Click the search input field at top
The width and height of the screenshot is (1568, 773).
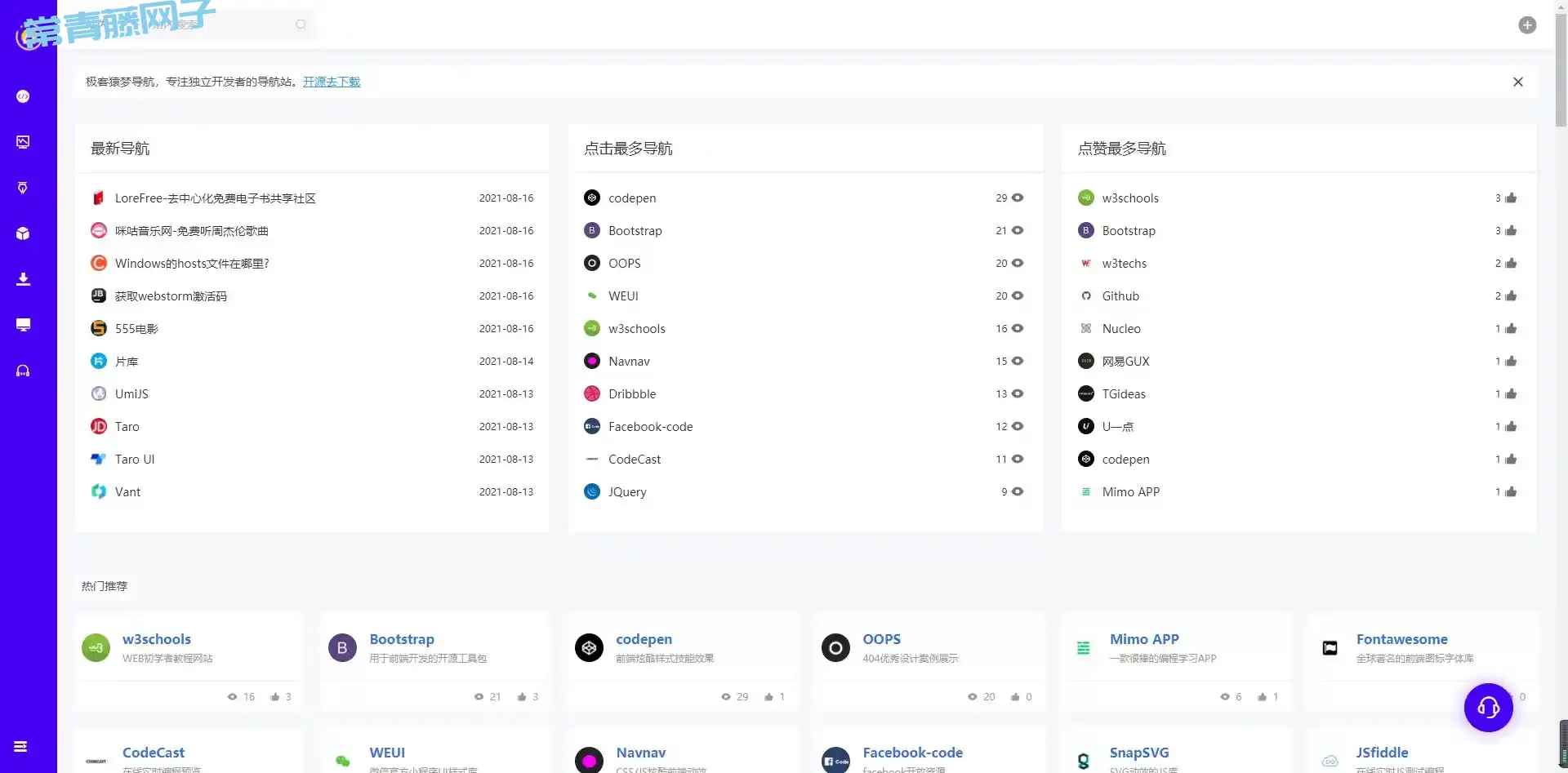229,24
